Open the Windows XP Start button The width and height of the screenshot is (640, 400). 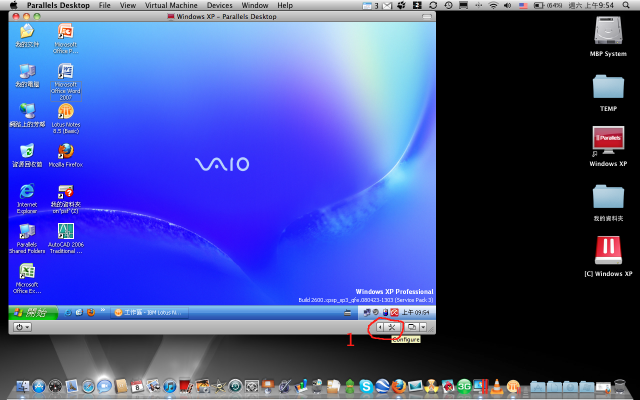33,313
